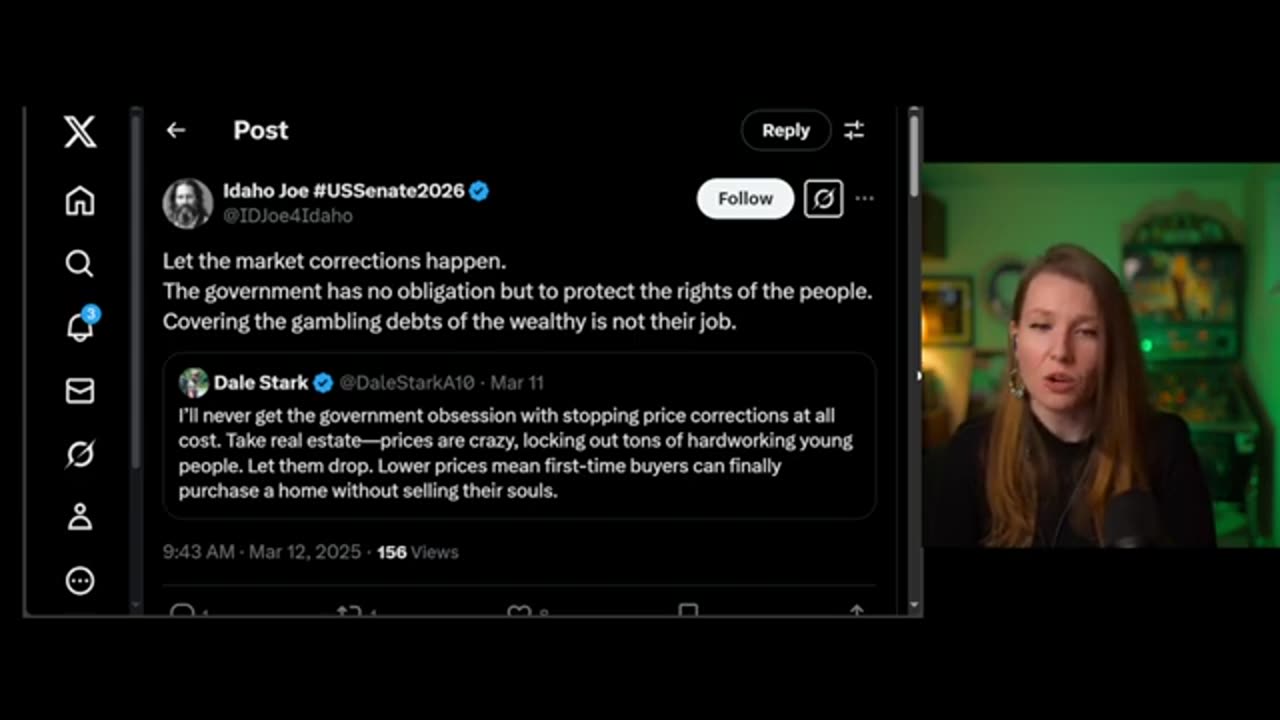Image resolution: width=1280 pixels, height=720 pixels.
Task: Open Grok icon in sidebar
Action: (x=80, y=455)
